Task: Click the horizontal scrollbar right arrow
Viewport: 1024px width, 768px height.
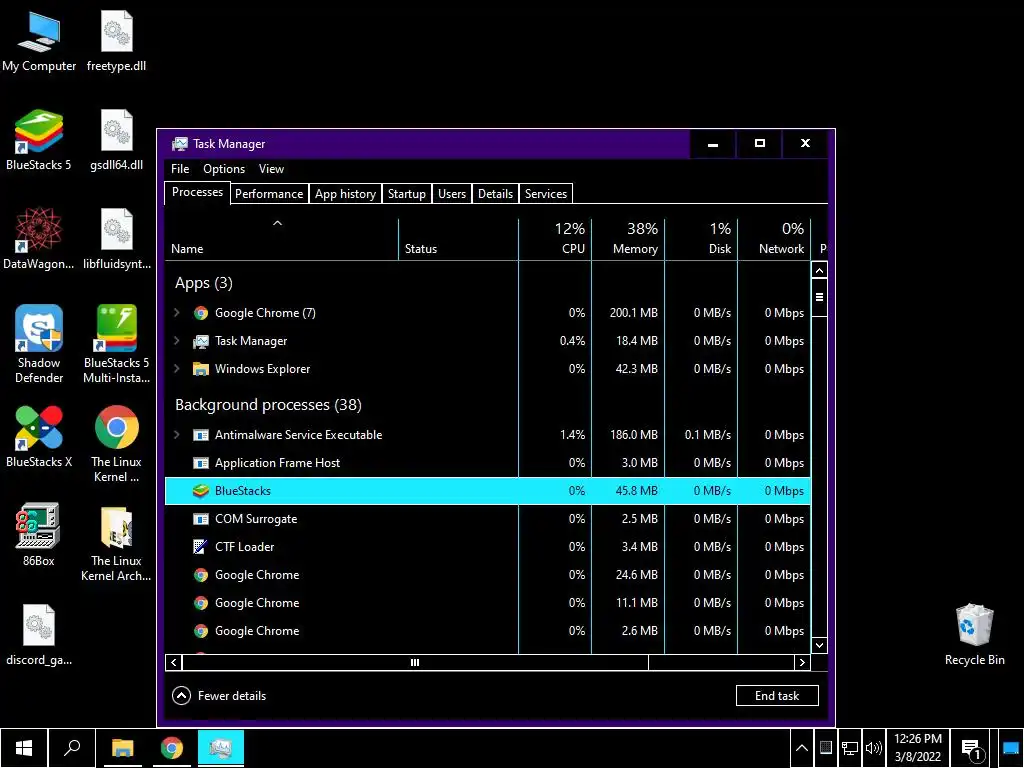Action: coord(803,662)
